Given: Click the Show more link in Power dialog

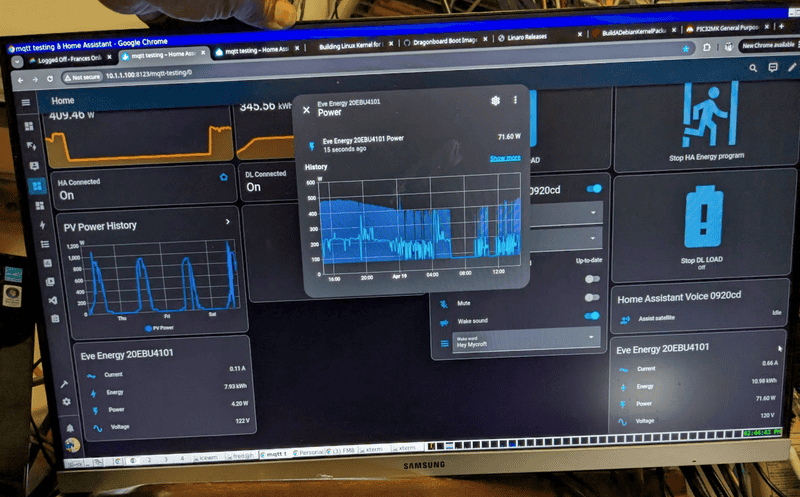Looking at the screenshot, I should click(x=505, y=158).
